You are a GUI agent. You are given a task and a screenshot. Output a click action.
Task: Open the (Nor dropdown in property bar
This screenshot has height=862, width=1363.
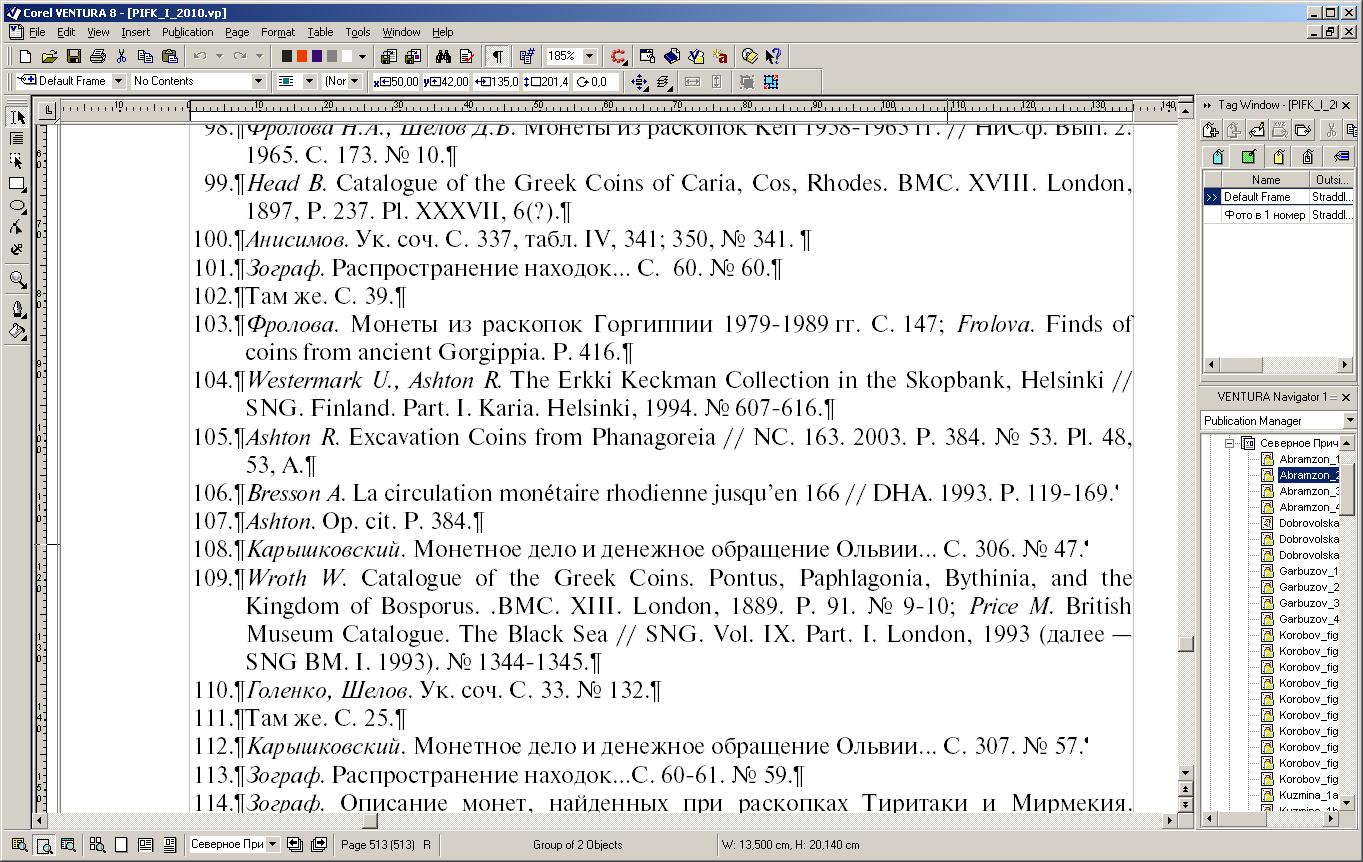tap(355, 81)
